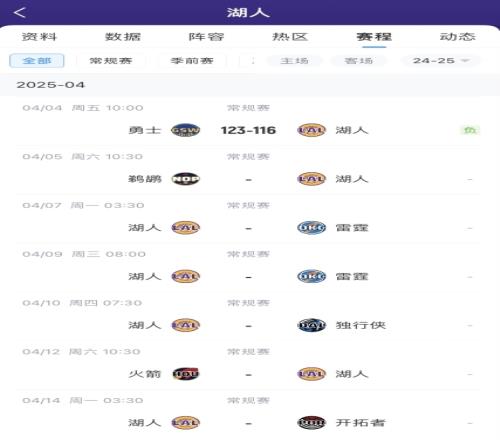Tap Thunder logo in 04/09 game
The height and width of the screenshot is (440, 500).
click(311, 276)
